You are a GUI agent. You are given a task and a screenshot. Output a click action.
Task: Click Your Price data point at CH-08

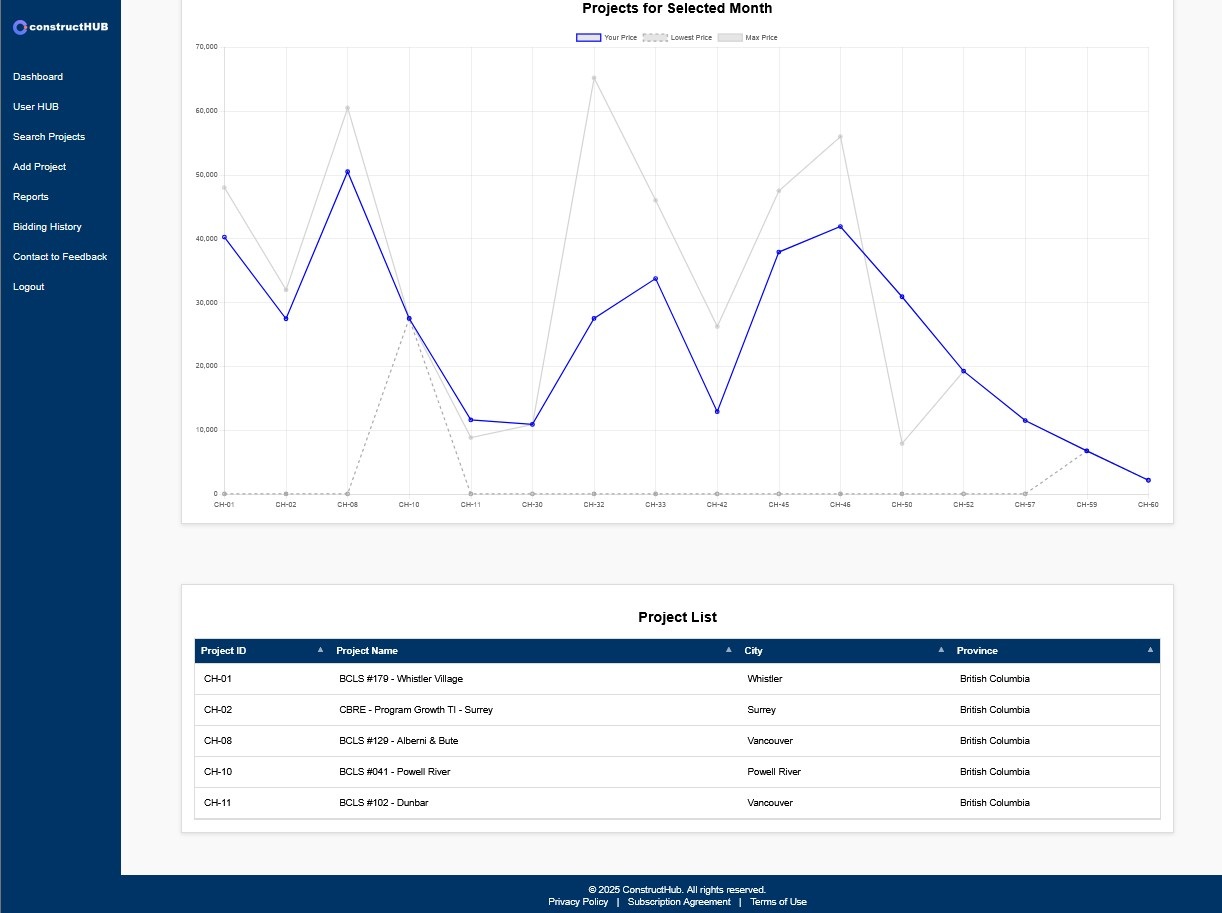point(347,172)
